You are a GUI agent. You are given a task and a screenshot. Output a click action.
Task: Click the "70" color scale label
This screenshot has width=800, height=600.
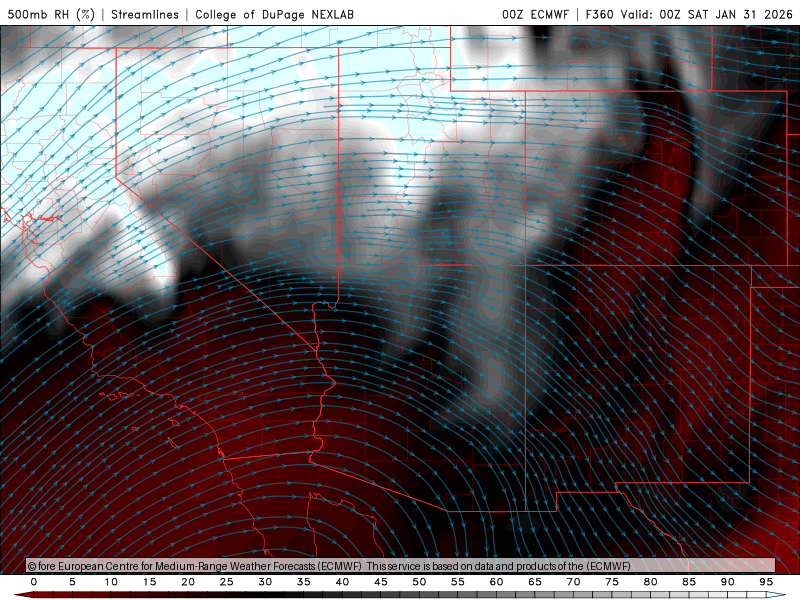573,582
